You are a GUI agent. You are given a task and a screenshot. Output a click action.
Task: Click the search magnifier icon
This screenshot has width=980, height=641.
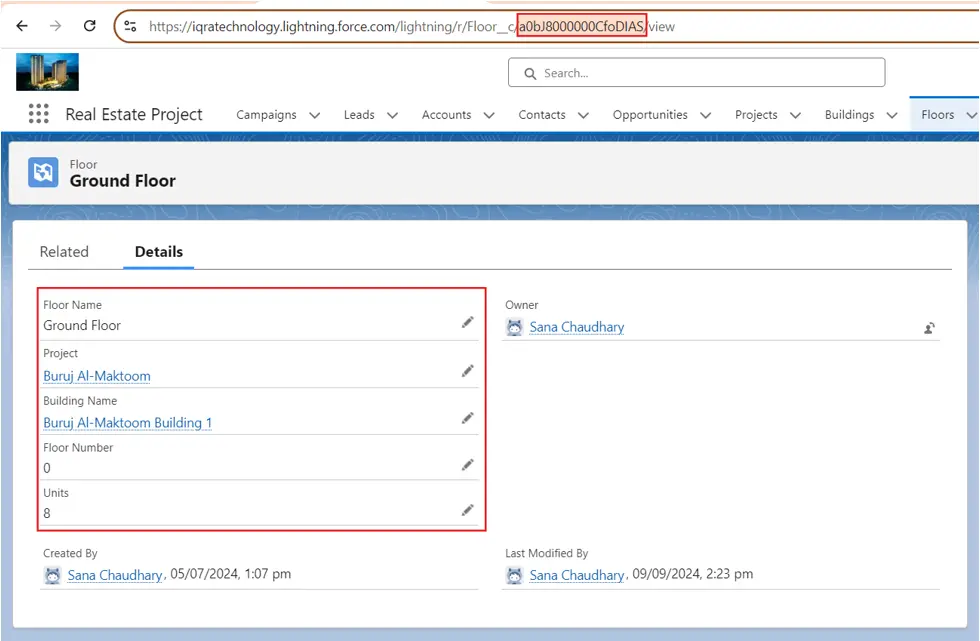point(530,74)
